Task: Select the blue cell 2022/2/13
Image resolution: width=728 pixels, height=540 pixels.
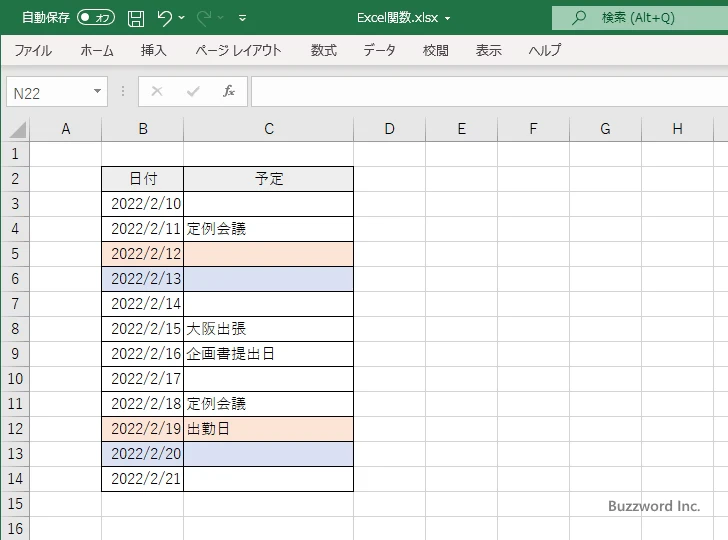Action: (x=143, y=279)
